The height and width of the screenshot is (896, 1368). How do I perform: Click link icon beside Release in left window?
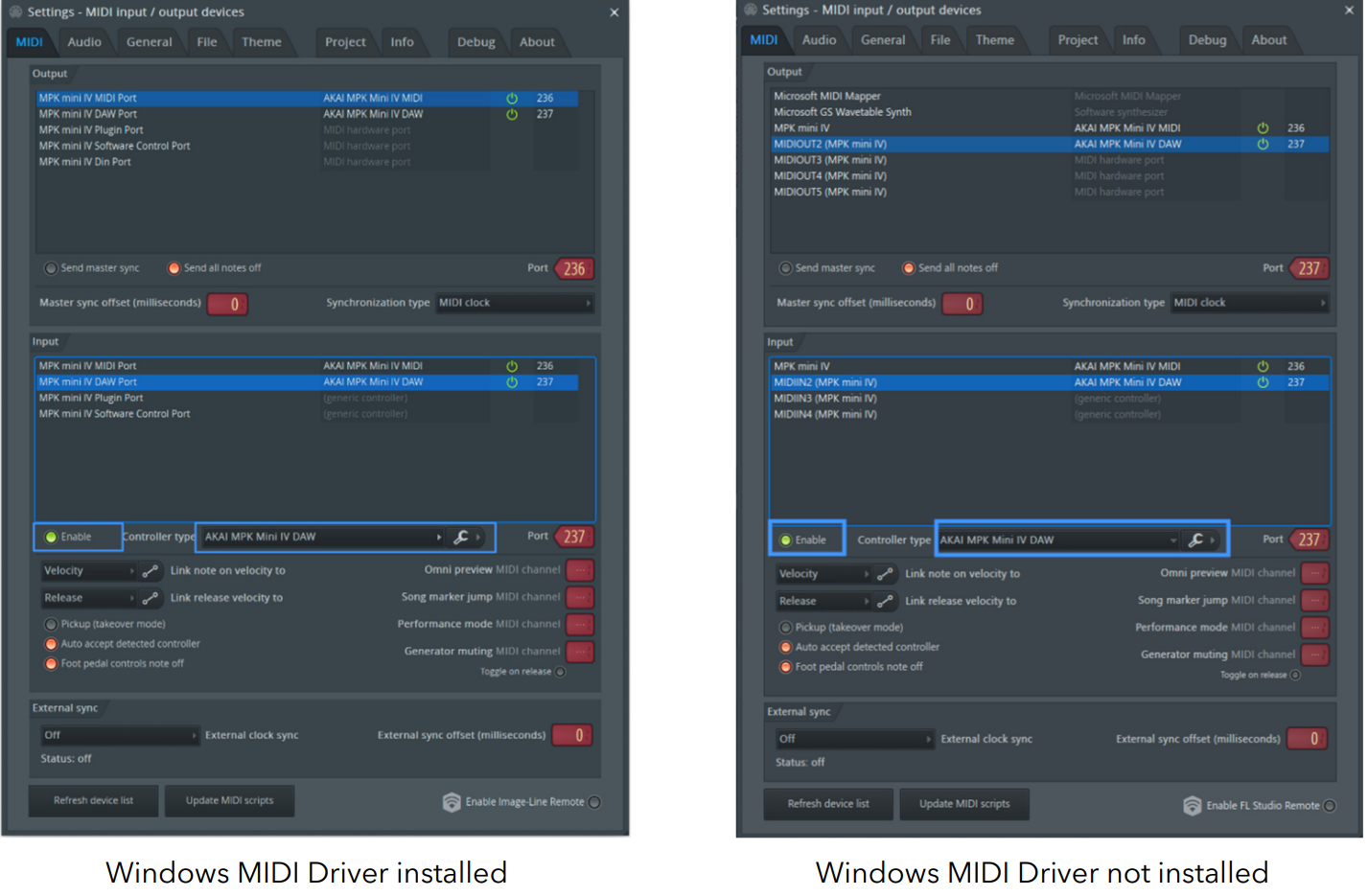(151, 598)
